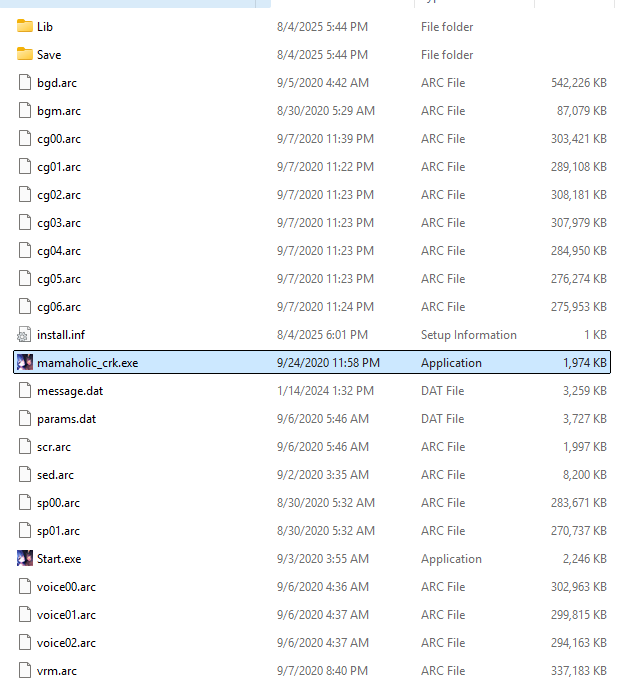Click the date "1/14/2024 1:32 PM"
The width and height of the screenshot is (626, 694).
(x=325, y=391)
